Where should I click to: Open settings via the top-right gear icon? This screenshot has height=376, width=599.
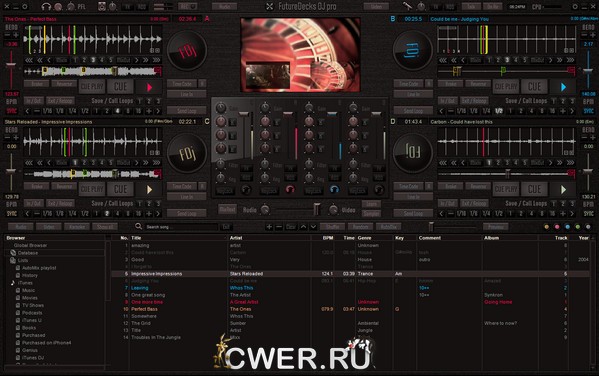(575, 6)
